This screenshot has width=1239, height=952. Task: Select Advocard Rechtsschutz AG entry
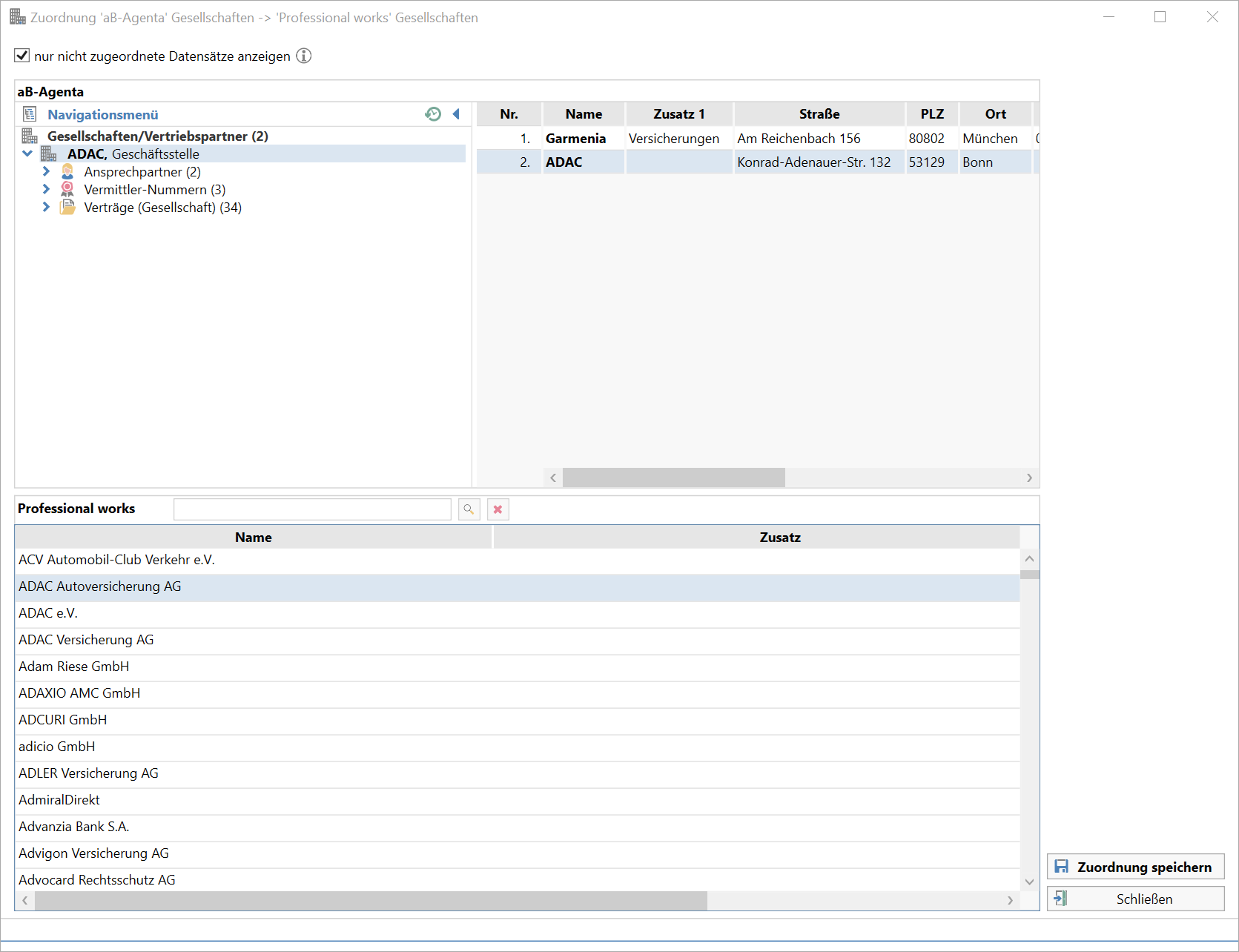coord(518,879)
